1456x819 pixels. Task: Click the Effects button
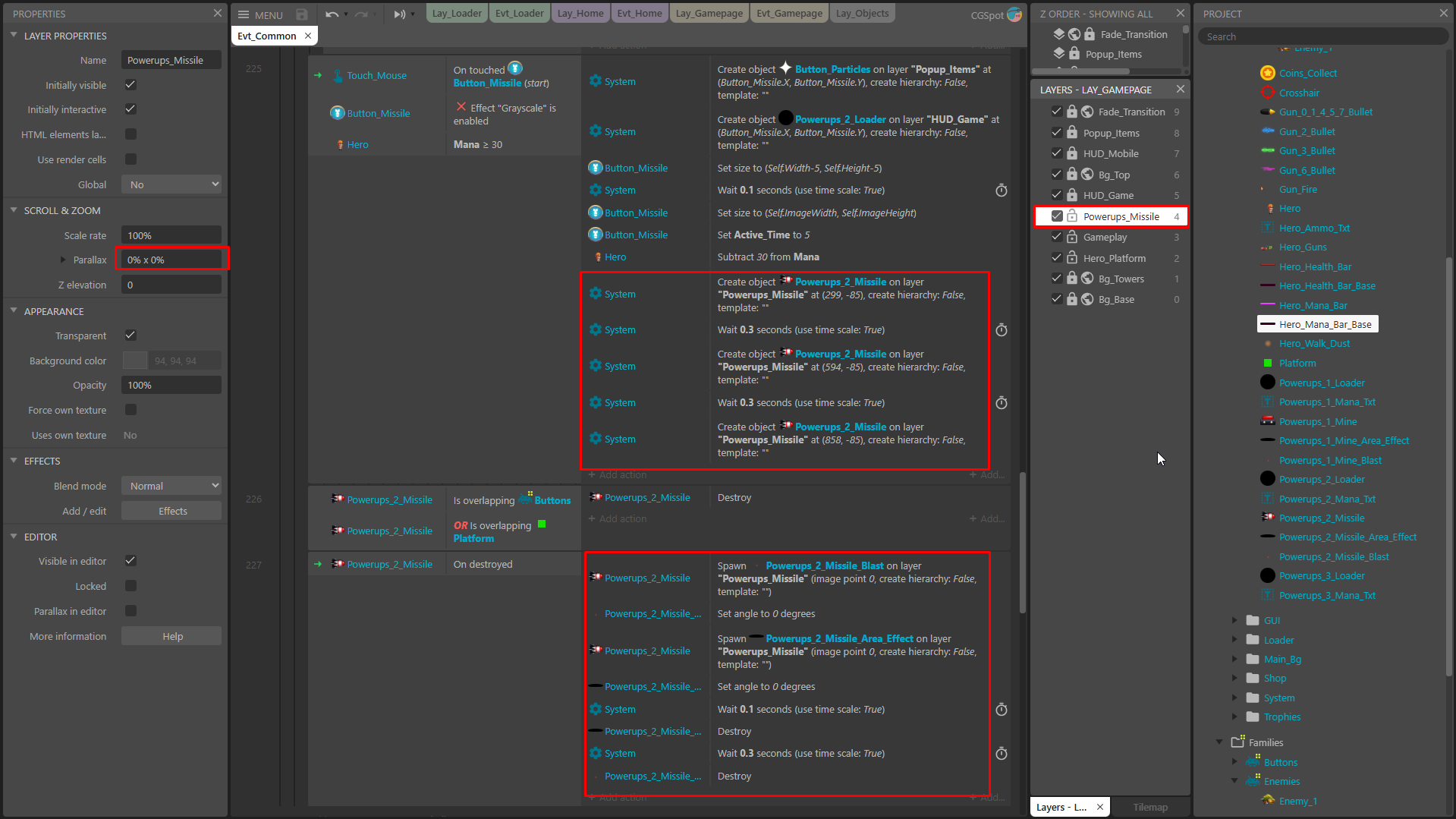tap(171, 511)
